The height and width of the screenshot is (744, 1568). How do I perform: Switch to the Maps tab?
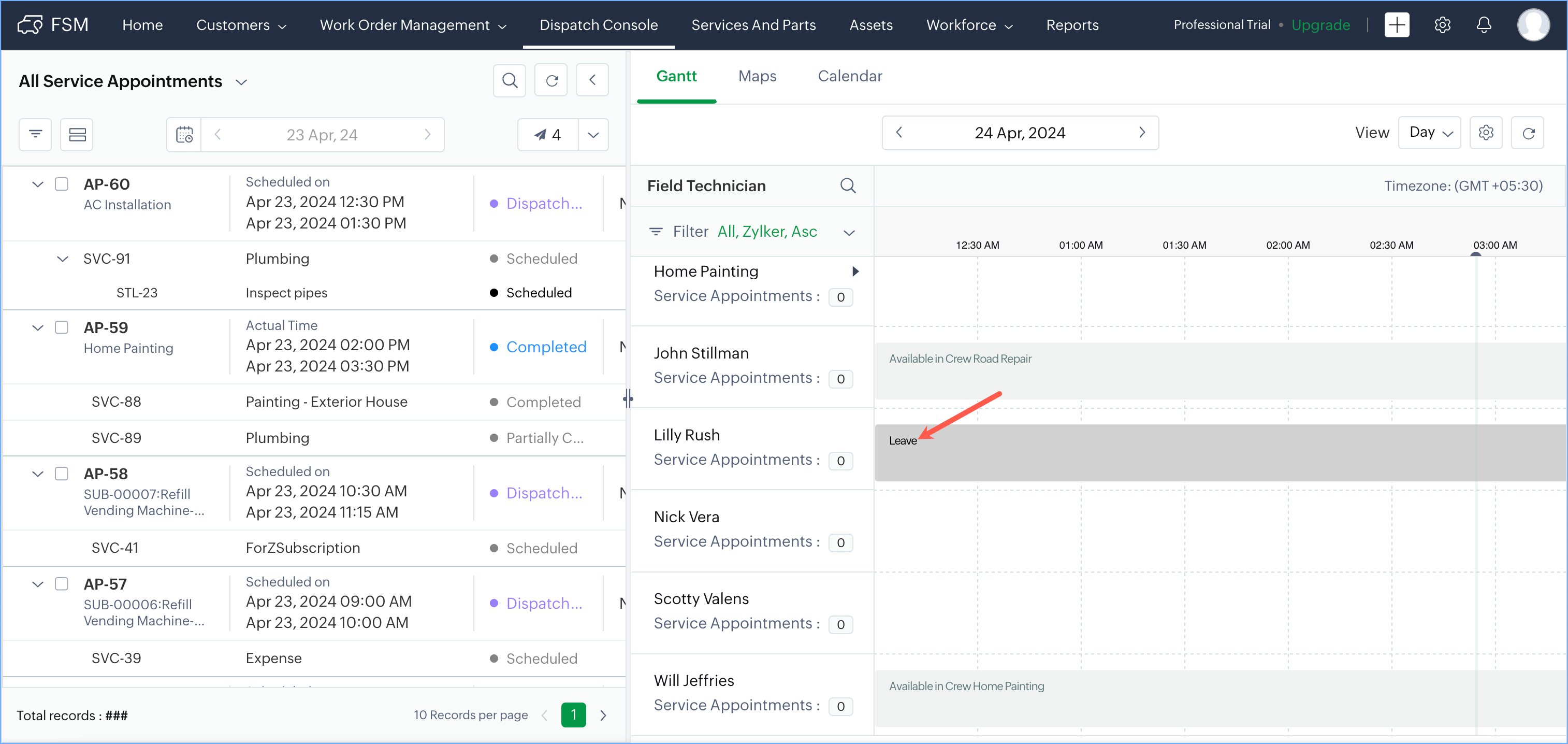coord(757,76)
